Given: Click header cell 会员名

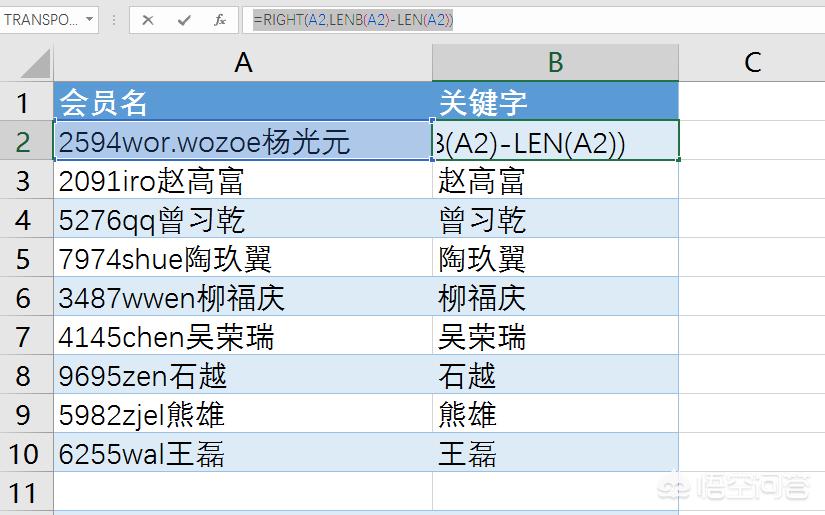Looking at the screenshot, I should pos(243,101).
